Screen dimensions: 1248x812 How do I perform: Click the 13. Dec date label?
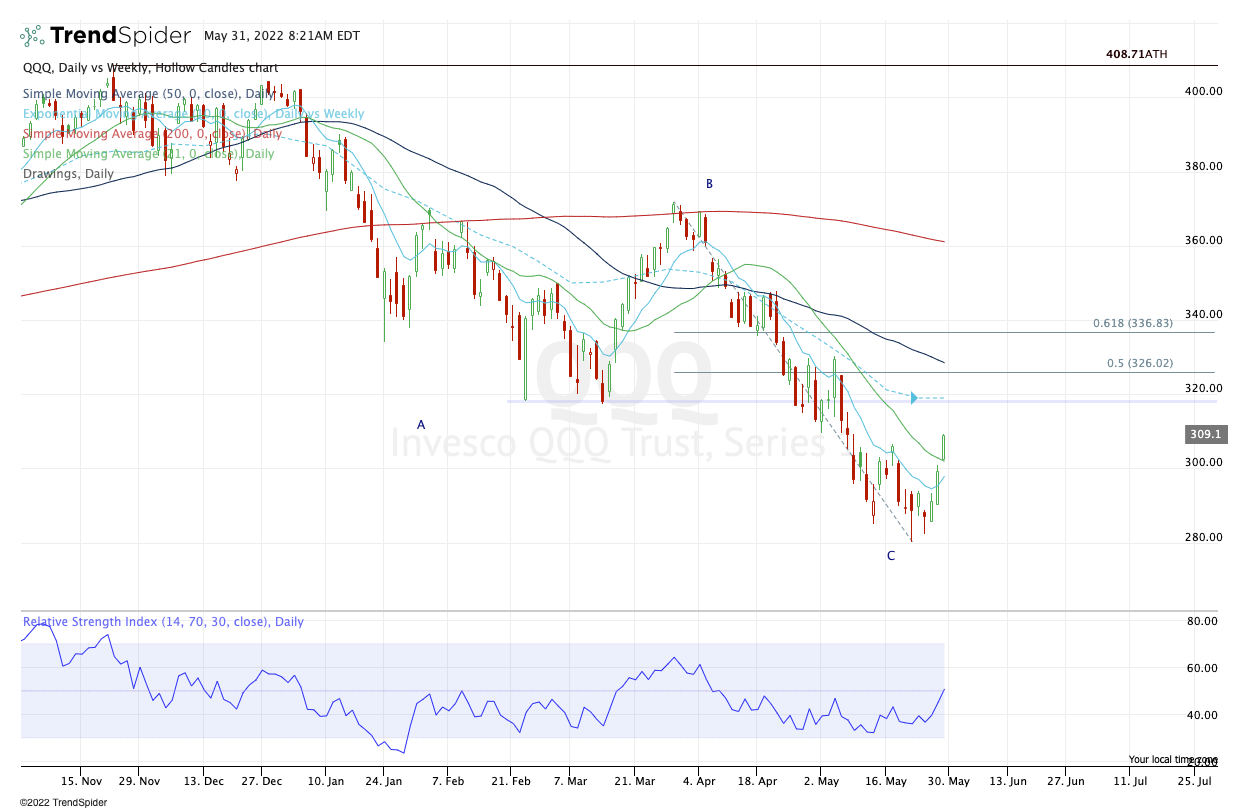(x=205, y=780)
